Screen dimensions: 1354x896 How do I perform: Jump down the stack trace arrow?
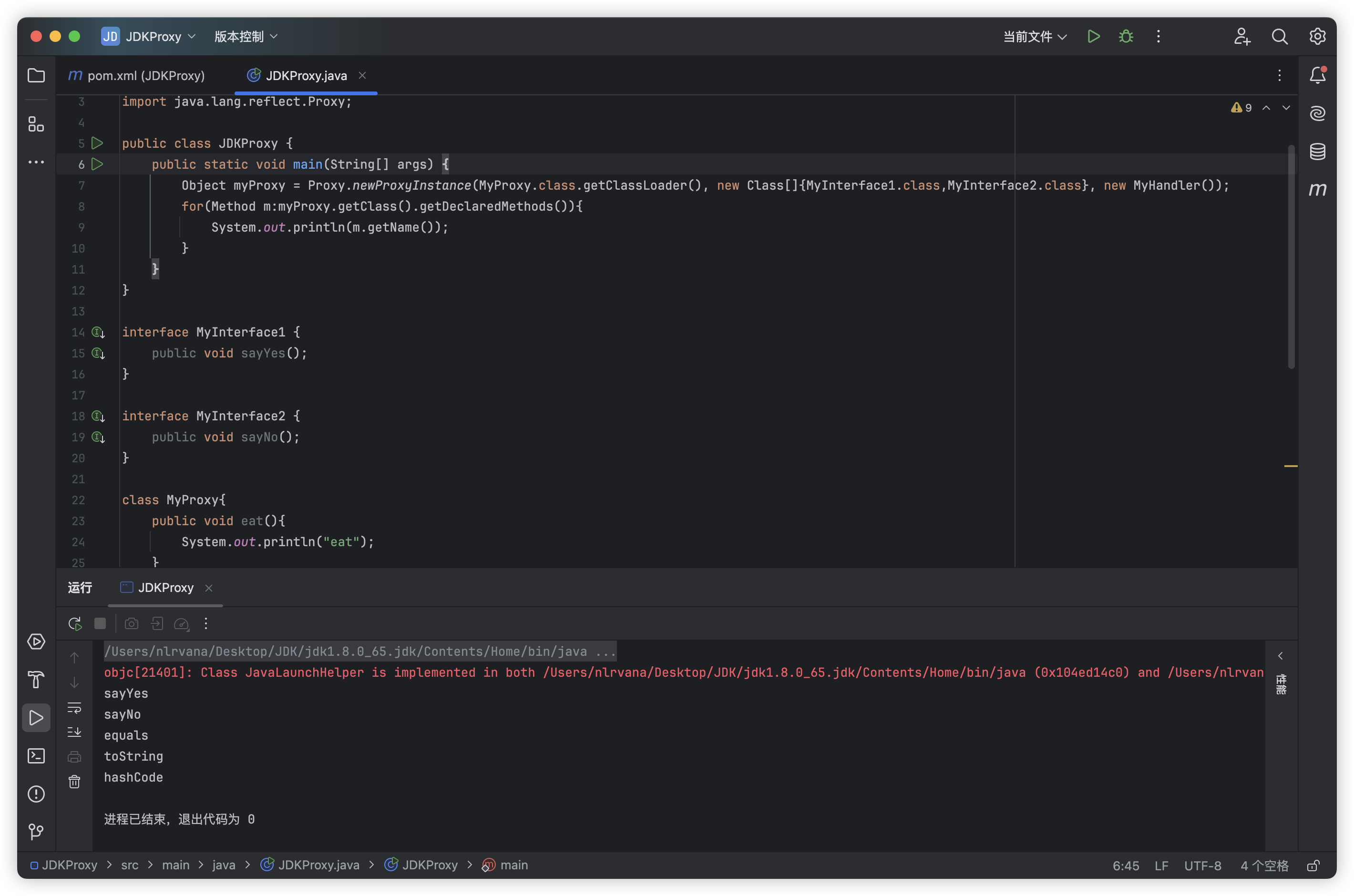point(74,682)
